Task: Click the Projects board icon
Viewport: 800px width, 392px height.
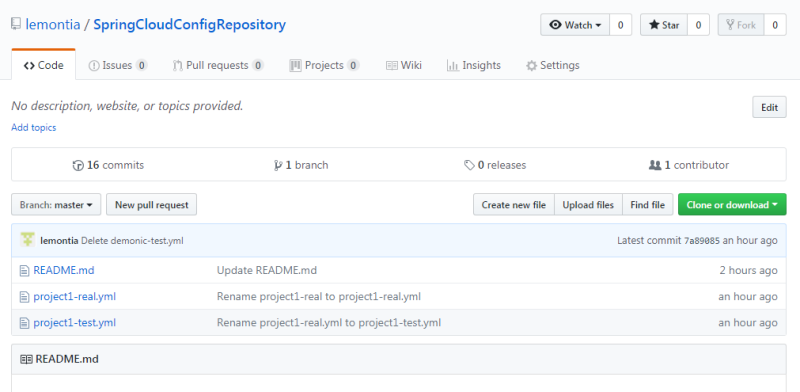Action: (x=295, y=65)
